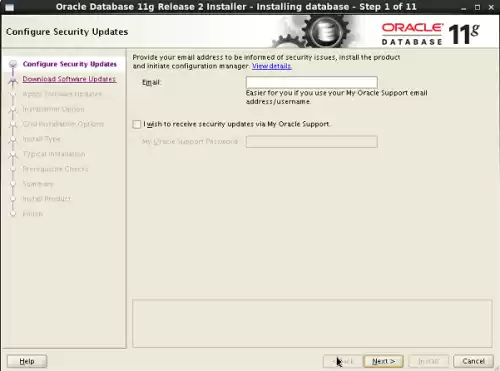
Task: Click the gear and database banner graphic
Action: coord(315,32)
